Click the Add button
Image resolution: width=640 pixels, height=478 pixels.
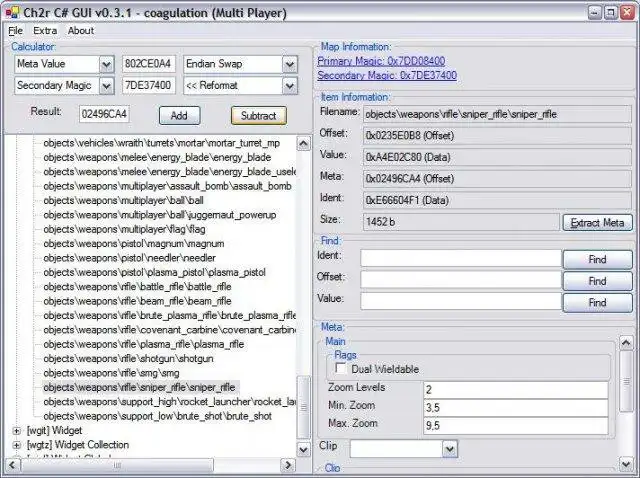click(180, 116)
